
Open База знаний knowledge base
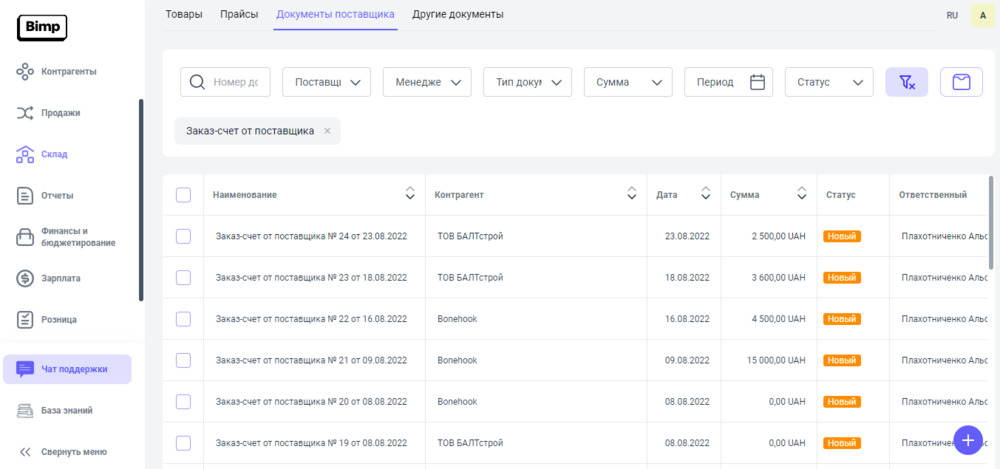coord(67,410)
